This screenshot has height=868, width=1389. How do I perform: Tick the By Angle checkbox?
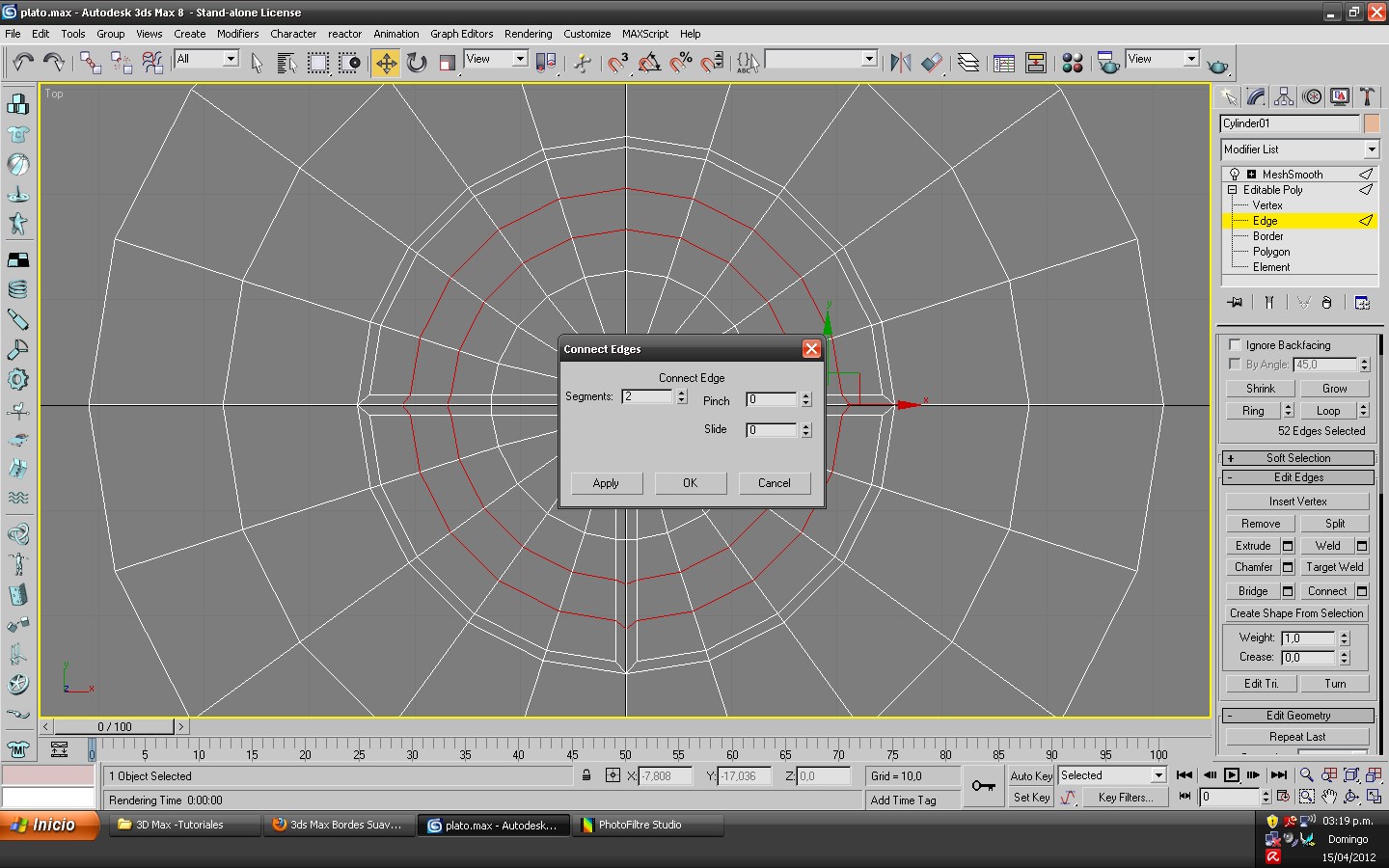(1235, 364)
